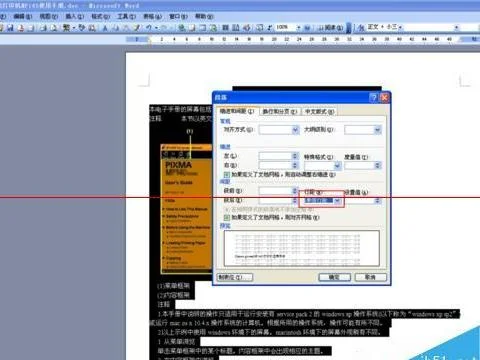This screenshot has width=480, height=360.
Task: Switch to the 中文版式 tab
Action: (x=319, y=112)
